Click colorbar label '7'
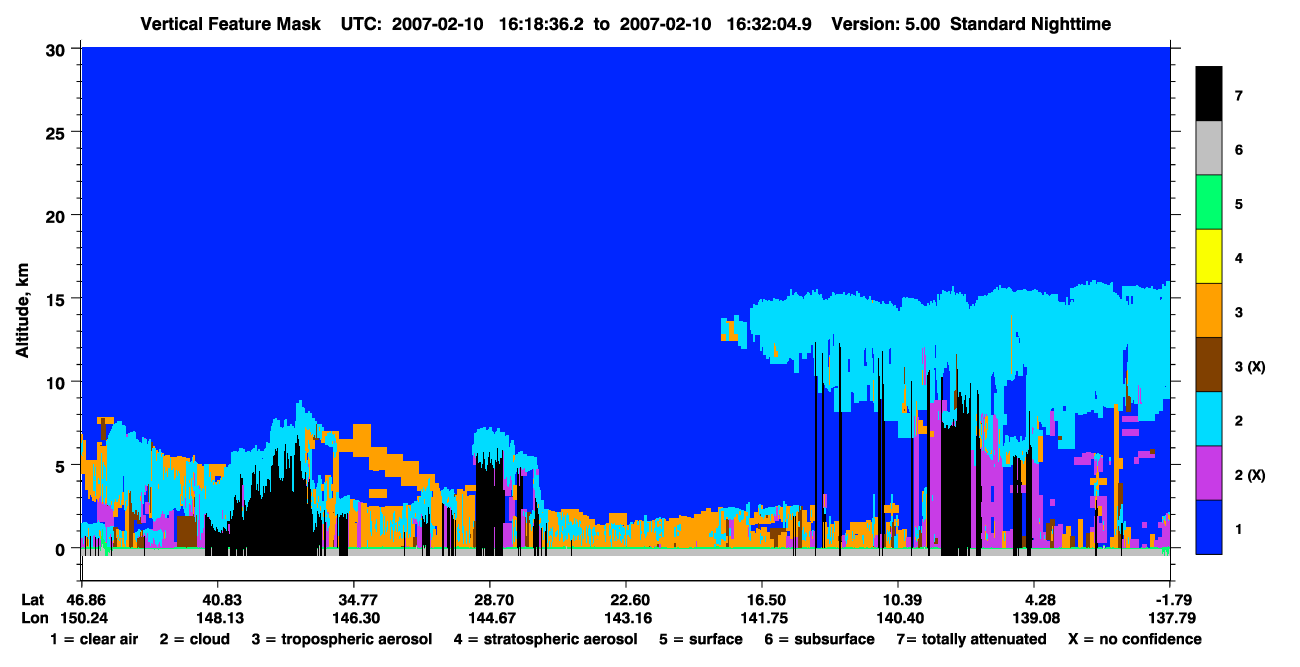The width and height of the screenshot is (1300, 667). click(1239, 96)
